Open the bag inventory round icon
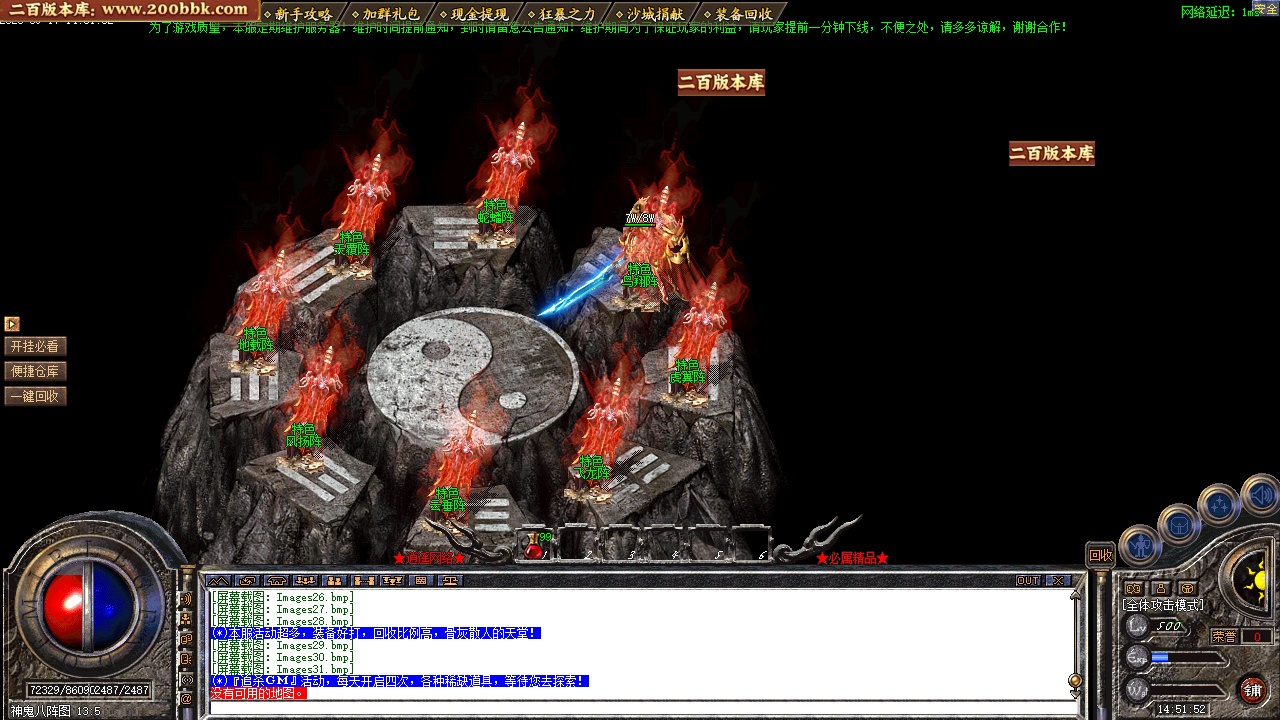 tap(1179, 523)
